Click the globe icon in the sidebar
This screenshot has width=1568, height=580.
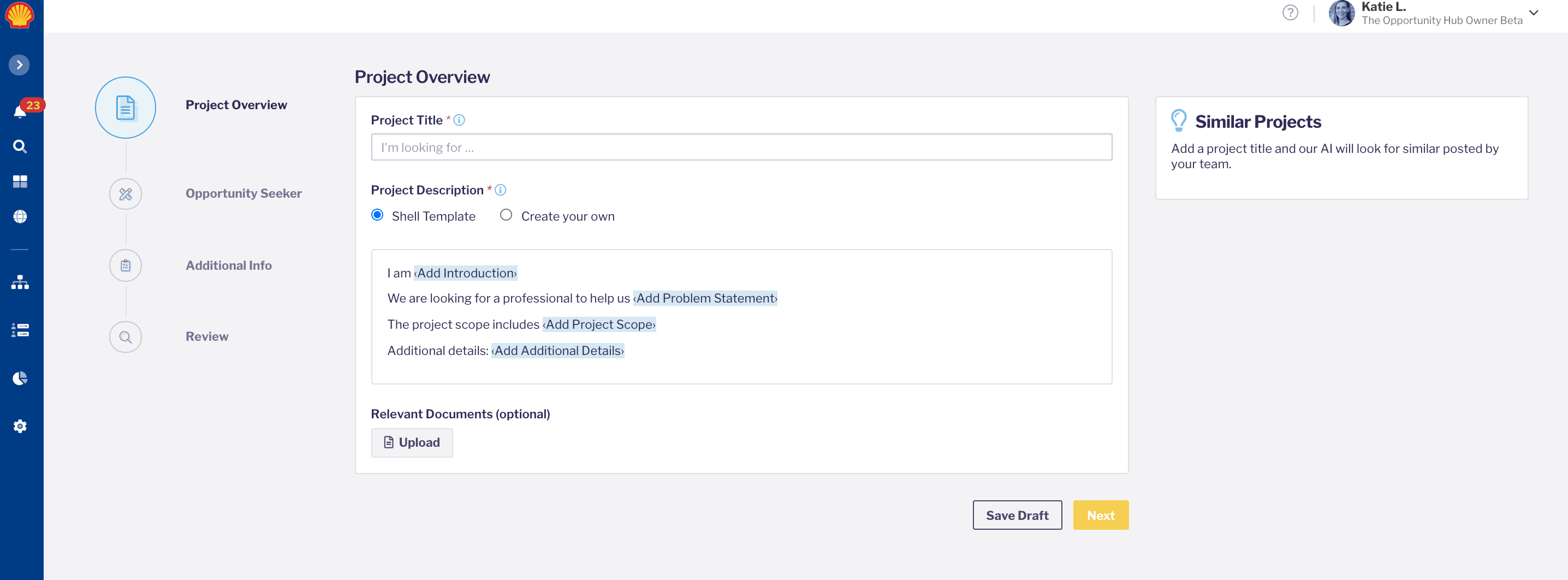click(20, 217)
